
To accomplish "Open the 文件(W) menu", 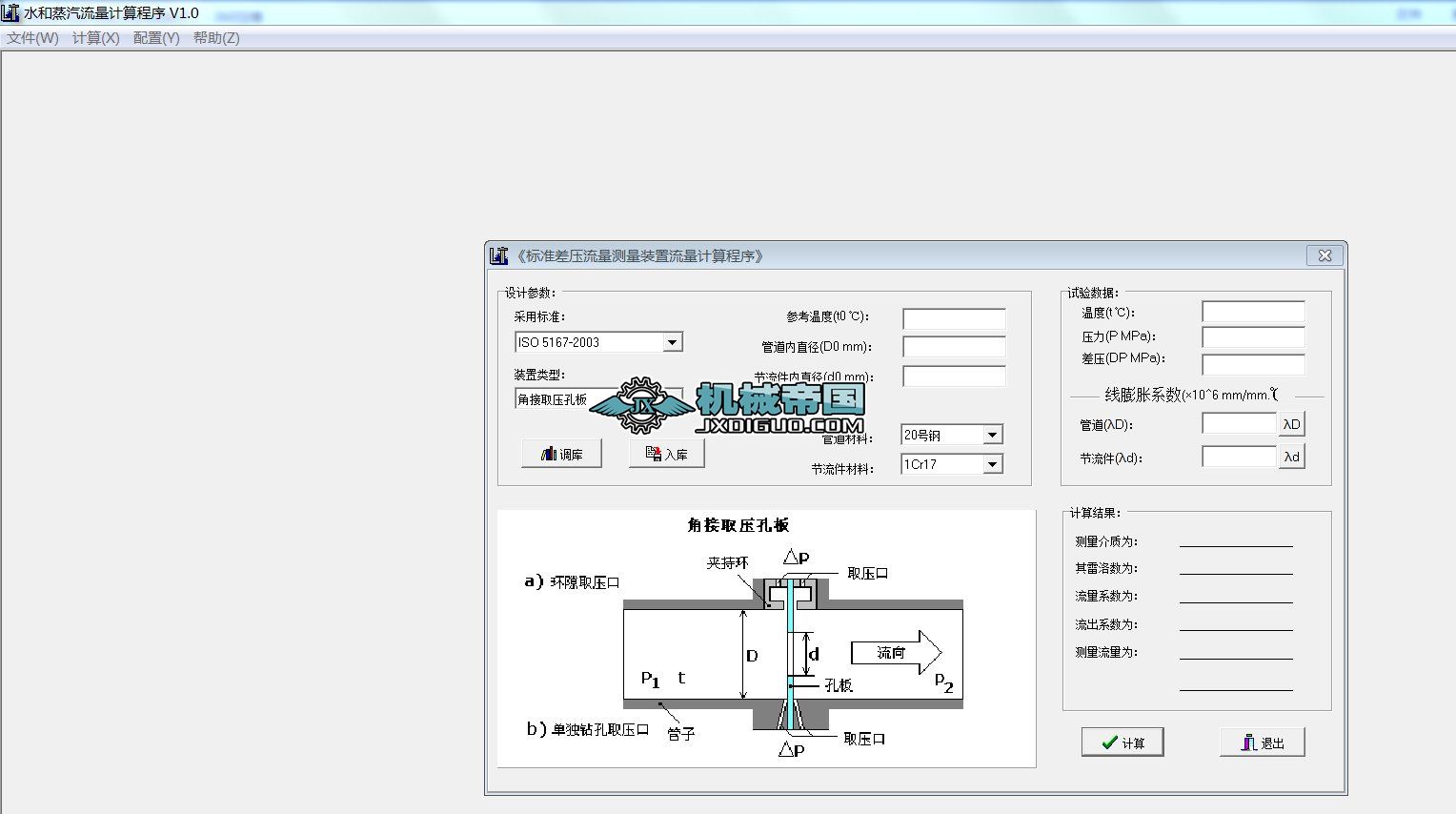I will point(30,38).
